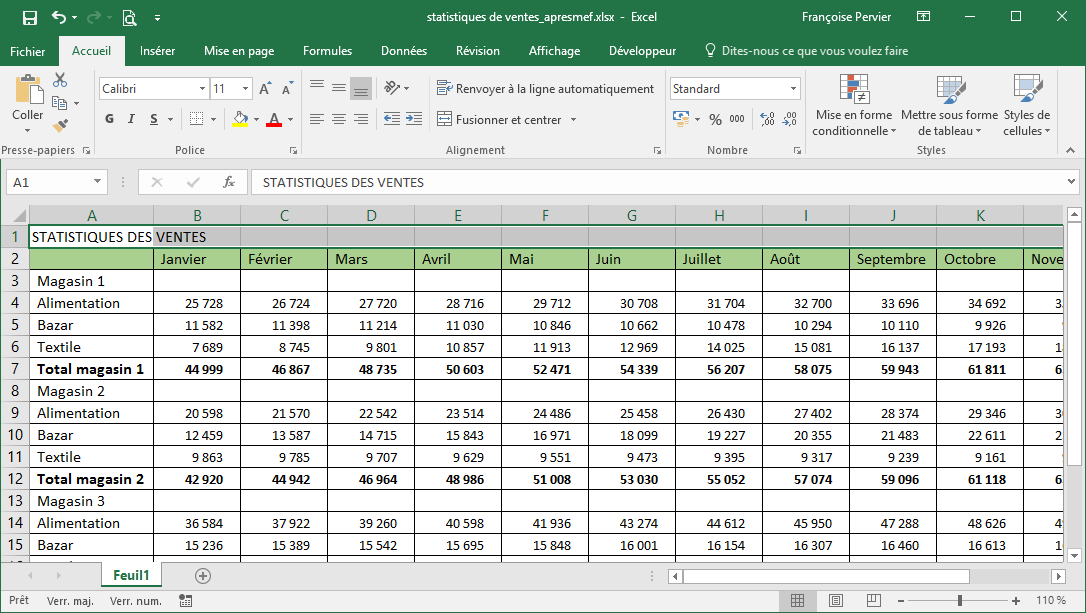Click the insert function fx icon
This screenshot has width=1086, height=613.
click(229, 183)
